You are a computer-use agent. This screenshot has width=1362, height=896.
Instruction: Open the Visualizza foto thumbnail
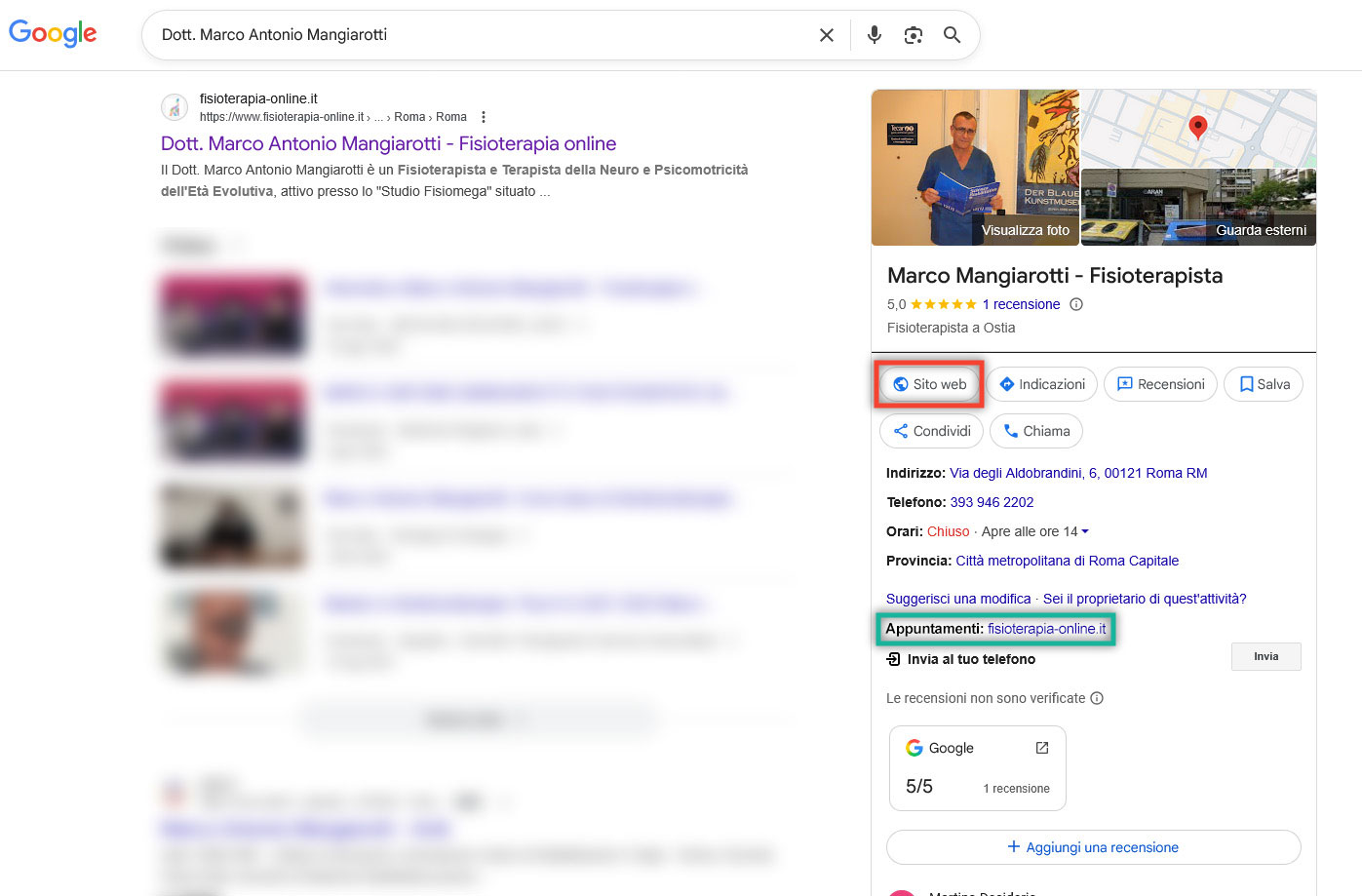[x=975, y=167]
